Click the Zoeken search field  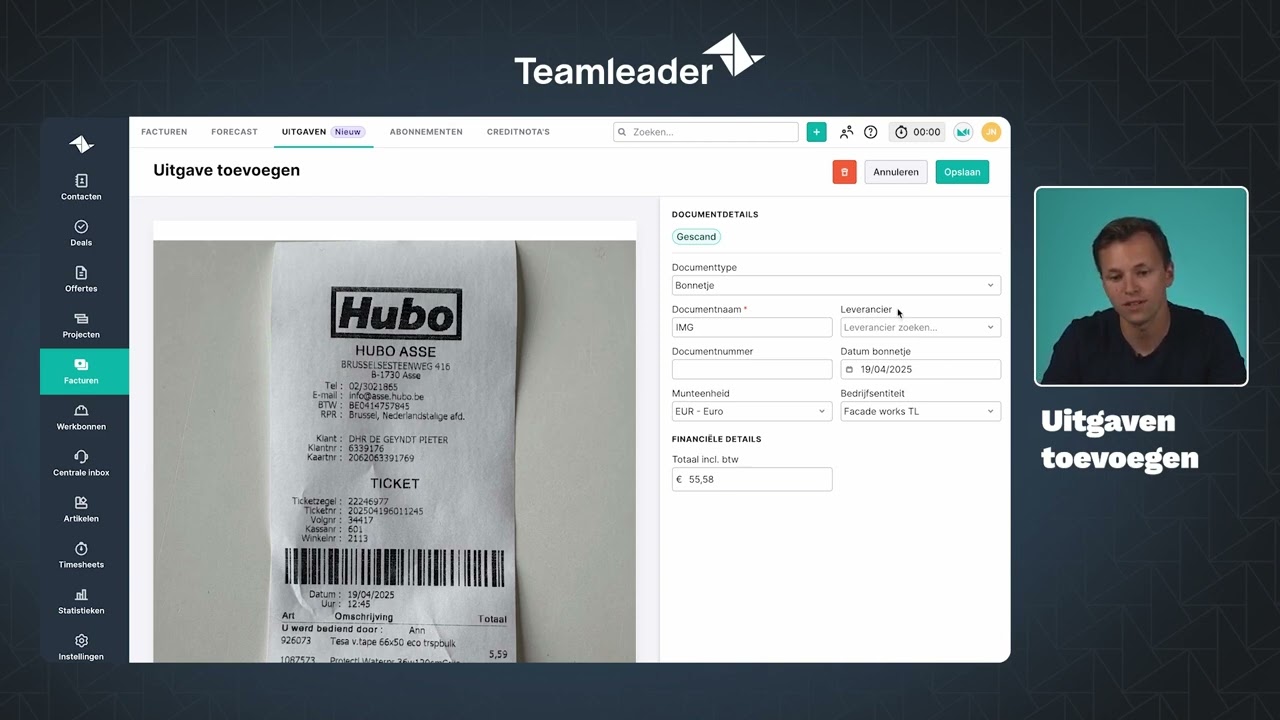click(706, 132)
